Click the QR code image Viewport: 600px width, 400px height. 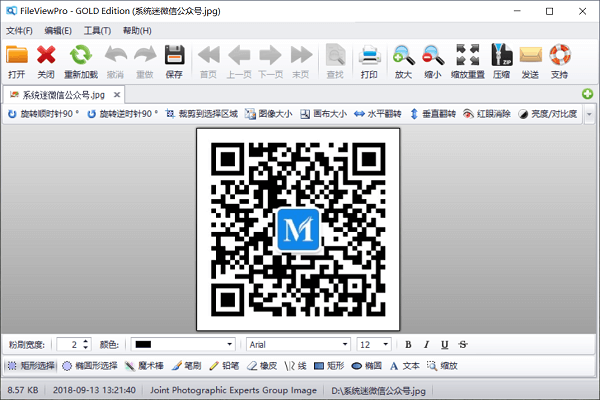298,229
